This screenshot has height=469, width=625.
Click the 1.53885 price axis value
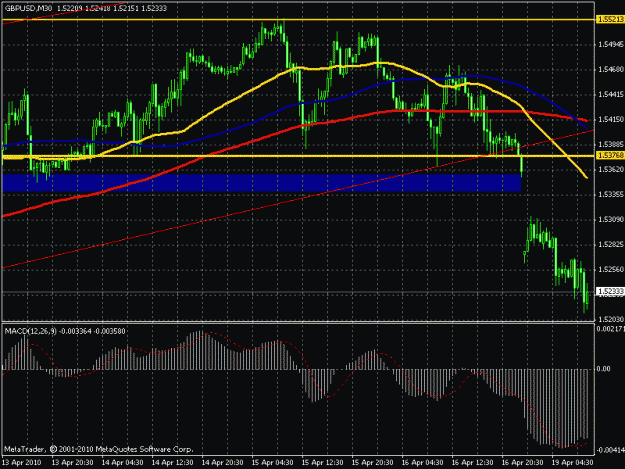click(x=610, y=144)
